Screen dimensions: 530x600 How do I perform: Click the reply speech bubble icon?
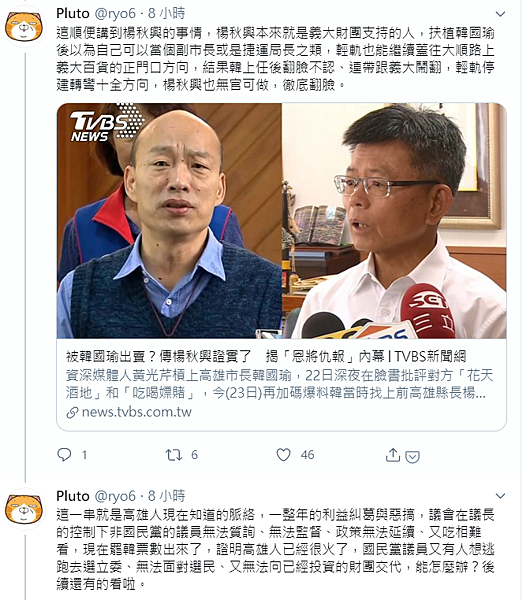[64, 455]
